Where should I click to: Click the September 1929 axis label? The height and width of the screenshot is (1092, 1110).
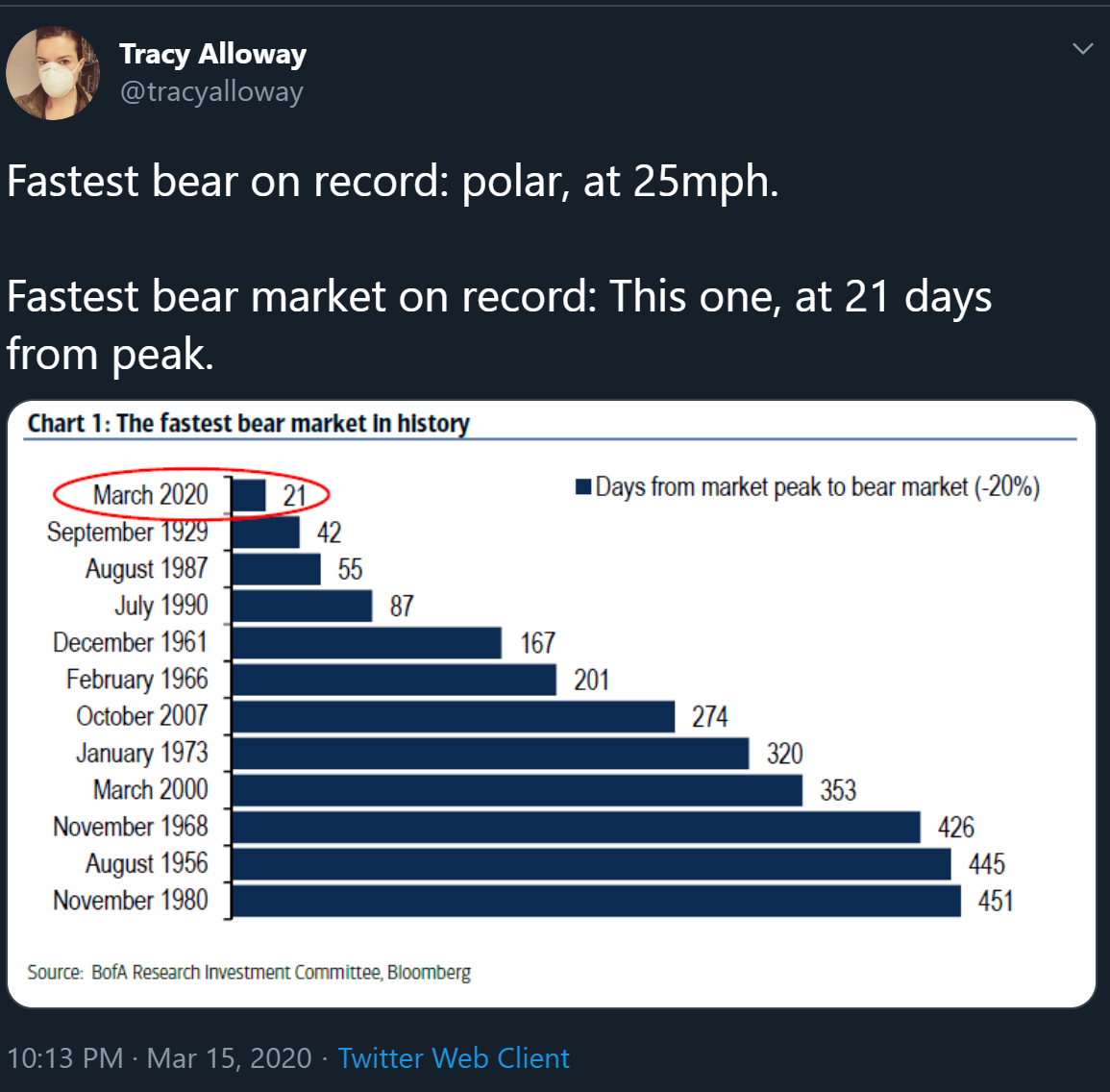pyautogui.click(x=128, y=533)
